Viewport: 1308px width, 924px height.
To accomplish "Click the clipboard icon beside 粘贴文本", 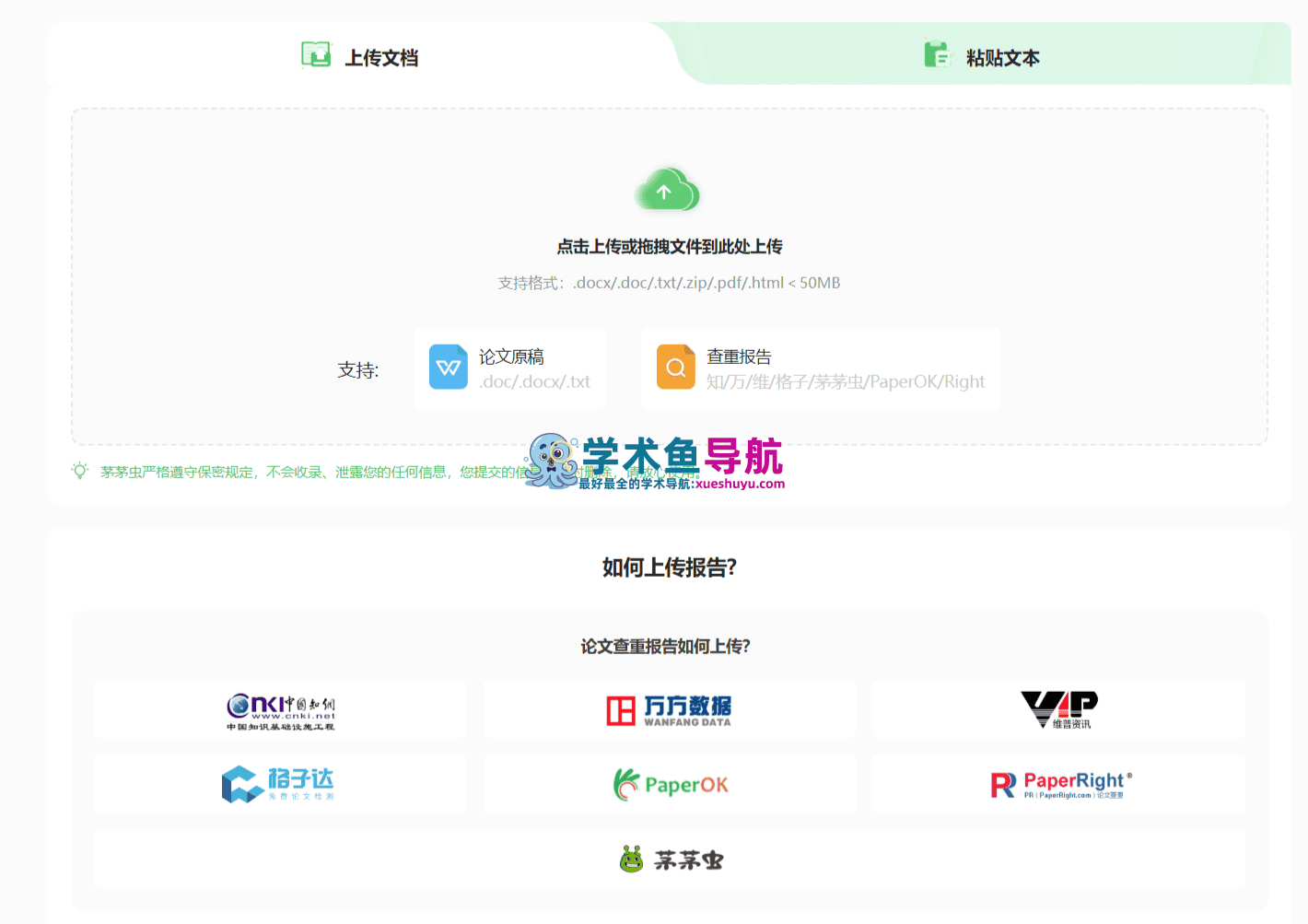I will [937, 54].
